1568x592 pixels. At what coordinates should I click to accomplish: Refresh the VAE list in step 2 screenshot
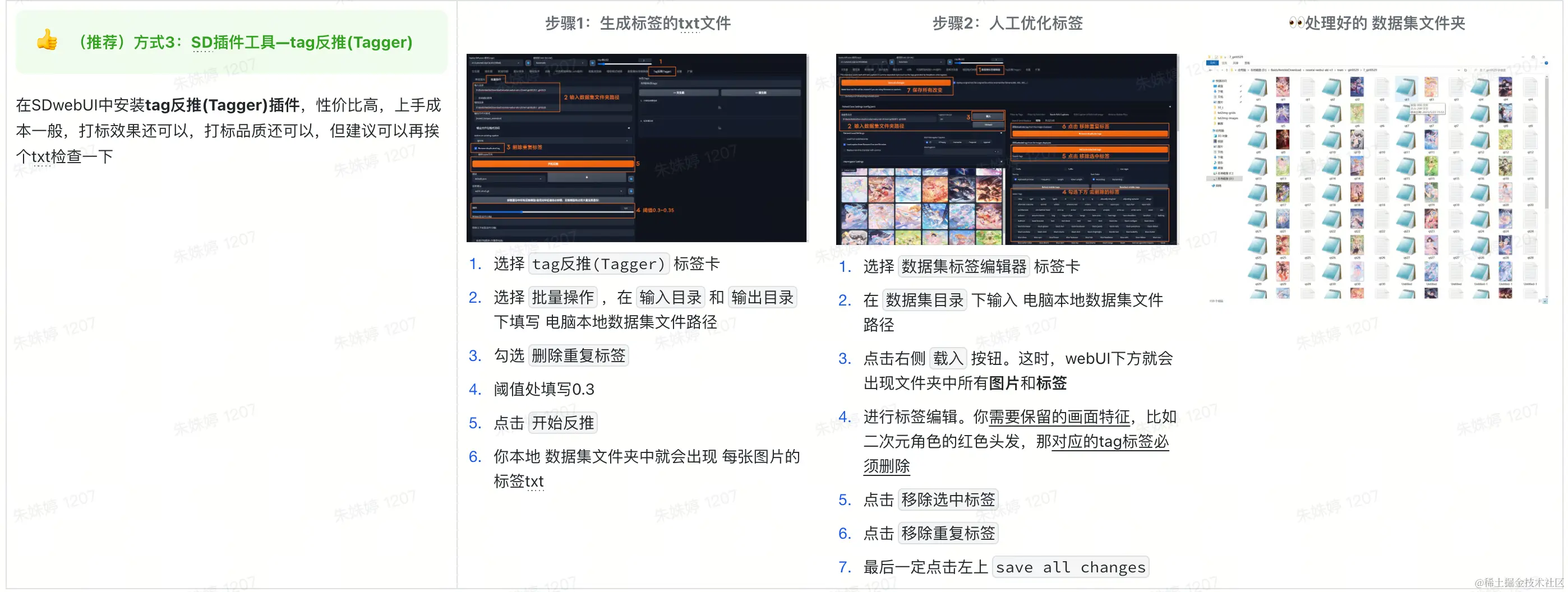tap(950, 62)
